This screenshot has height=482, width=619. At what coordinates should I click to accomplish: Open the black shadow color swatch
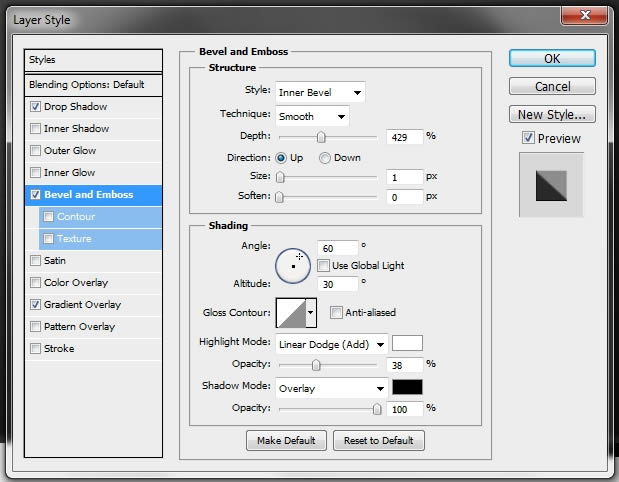tap(407, 387)
